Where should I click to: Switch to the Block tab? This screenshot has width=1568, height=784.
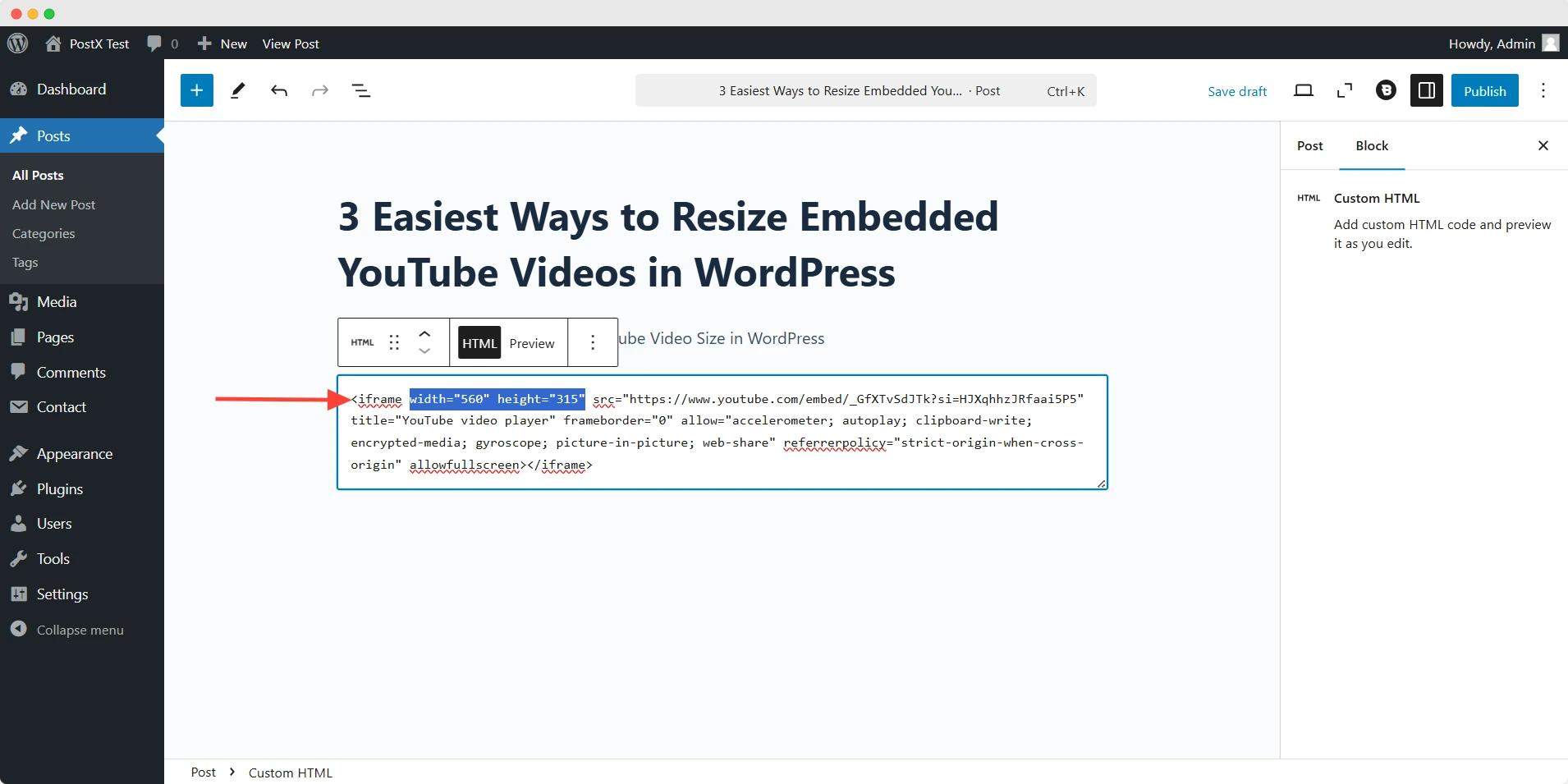click(1372, 145)
